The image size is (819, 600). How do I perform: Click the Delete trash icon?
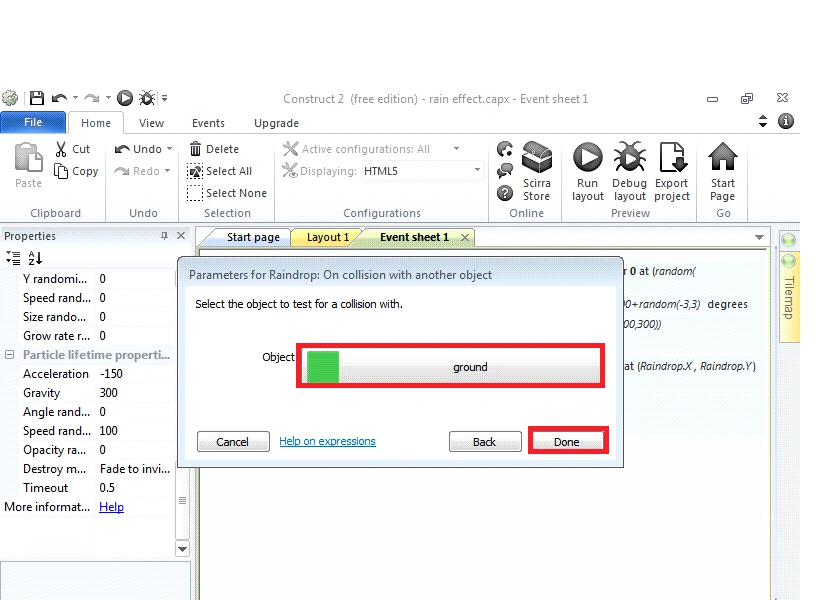pos(195,149)
